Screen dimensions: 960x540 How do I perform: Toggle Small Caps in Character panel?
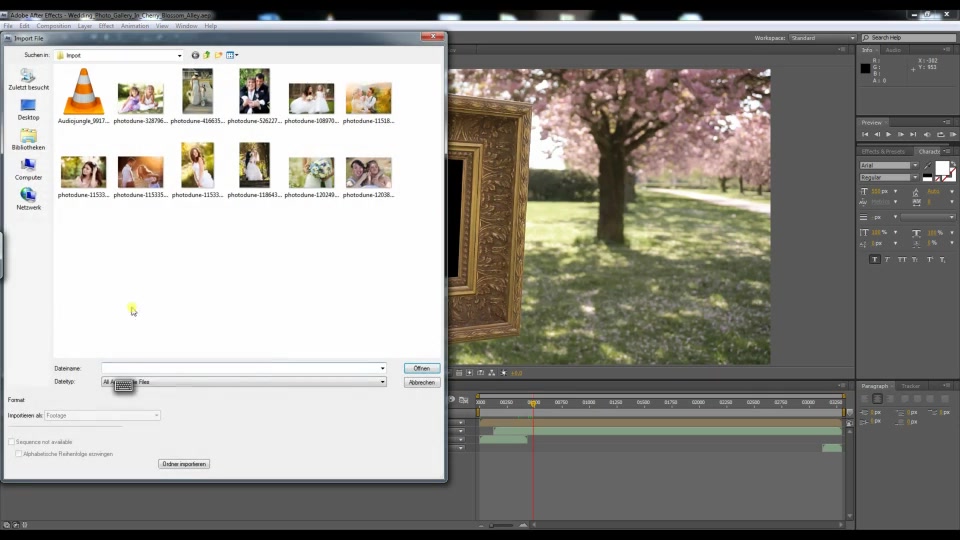915,260
